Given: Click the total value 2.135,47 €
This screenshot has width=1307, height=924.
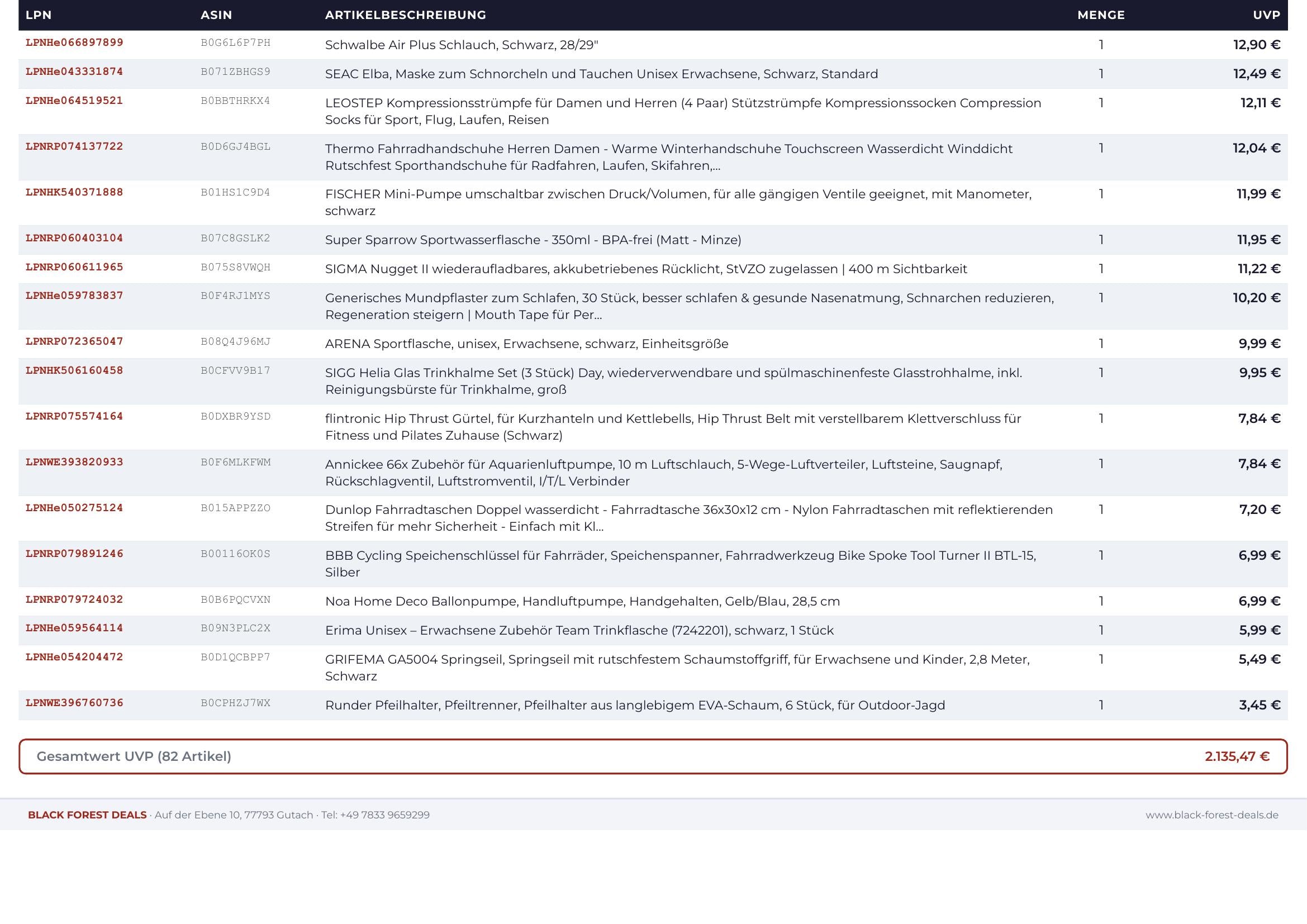Looking at the screenshot, I should 1237,757.
